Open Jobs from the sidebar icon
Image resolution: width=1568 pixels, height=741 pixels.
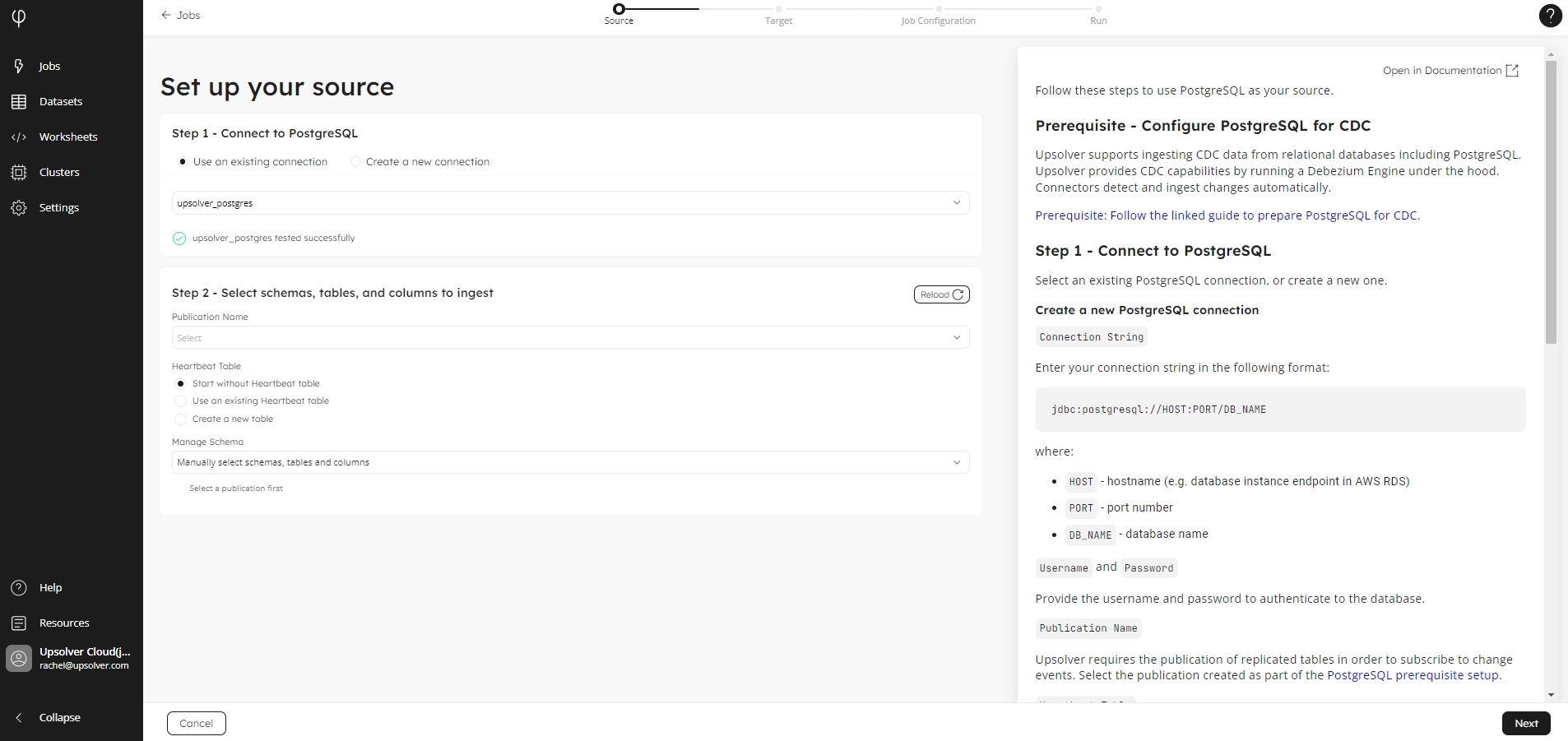click(19, 66)
